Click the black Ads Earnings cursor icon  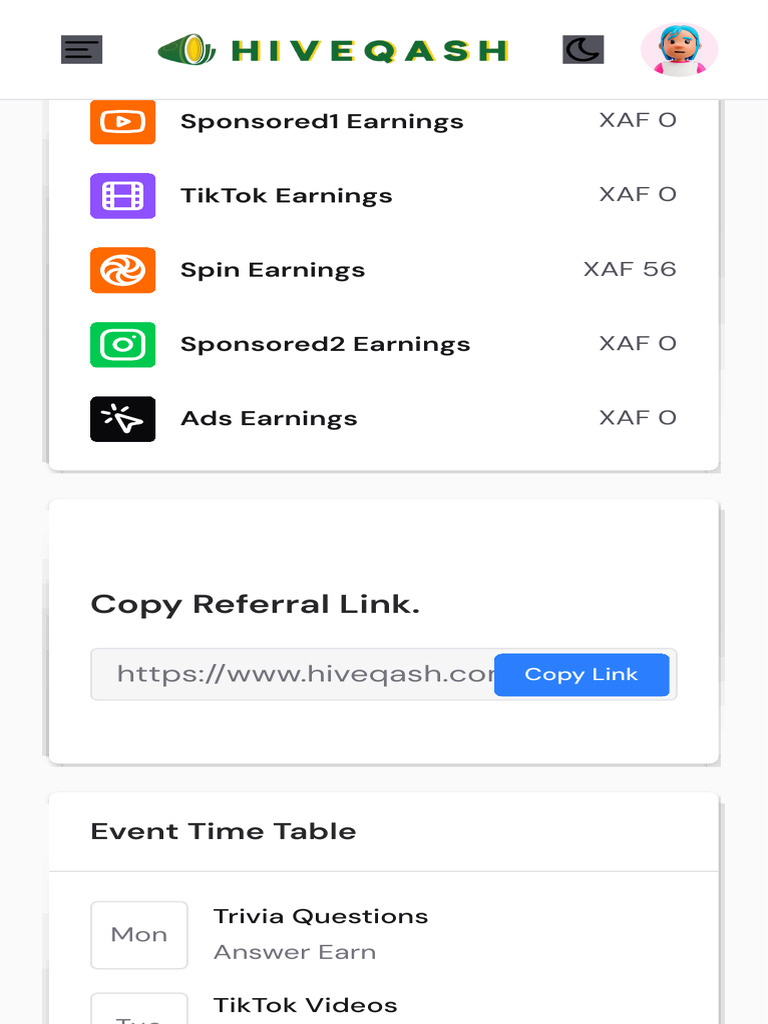tap(123, 419)
